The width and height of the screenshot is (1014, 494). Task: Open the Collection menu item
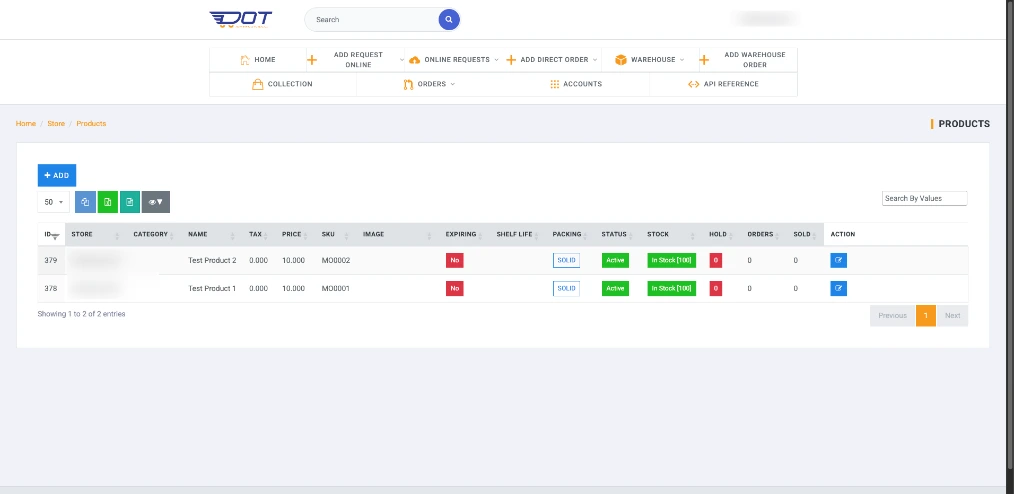click(283, 84)
